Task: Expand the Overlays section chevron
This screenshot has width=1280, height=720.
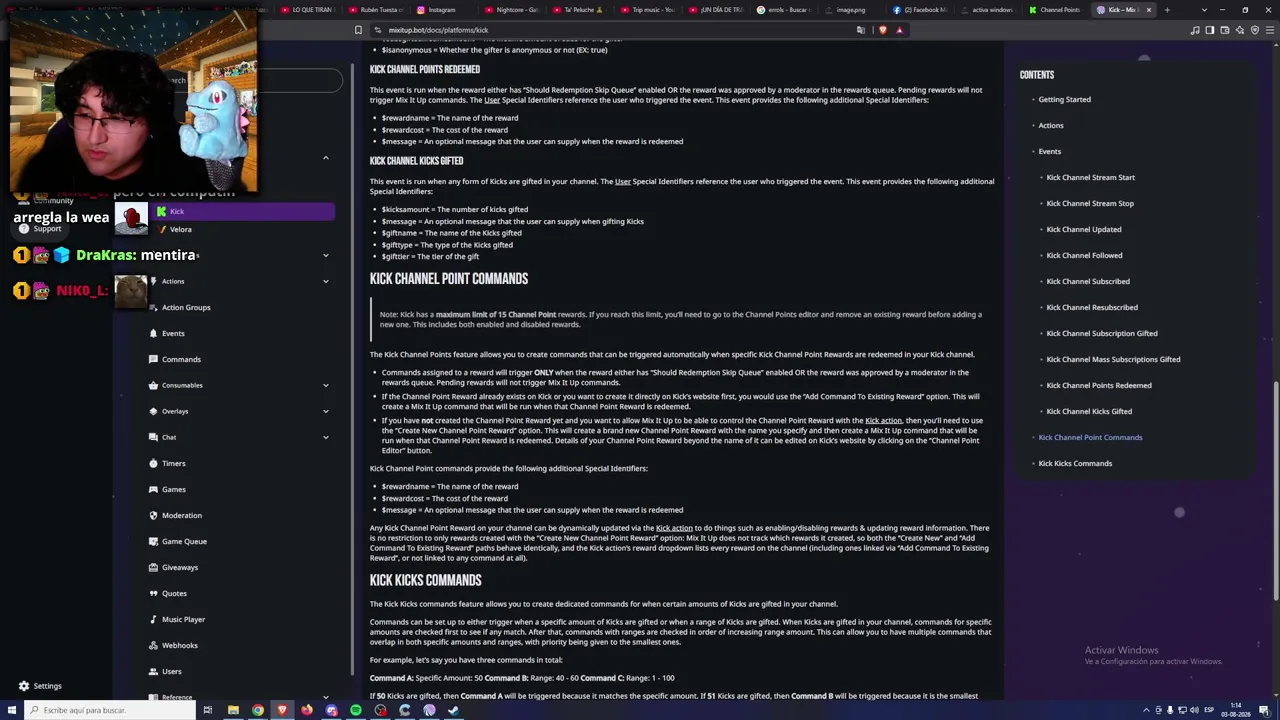Action: pos(325,411)
